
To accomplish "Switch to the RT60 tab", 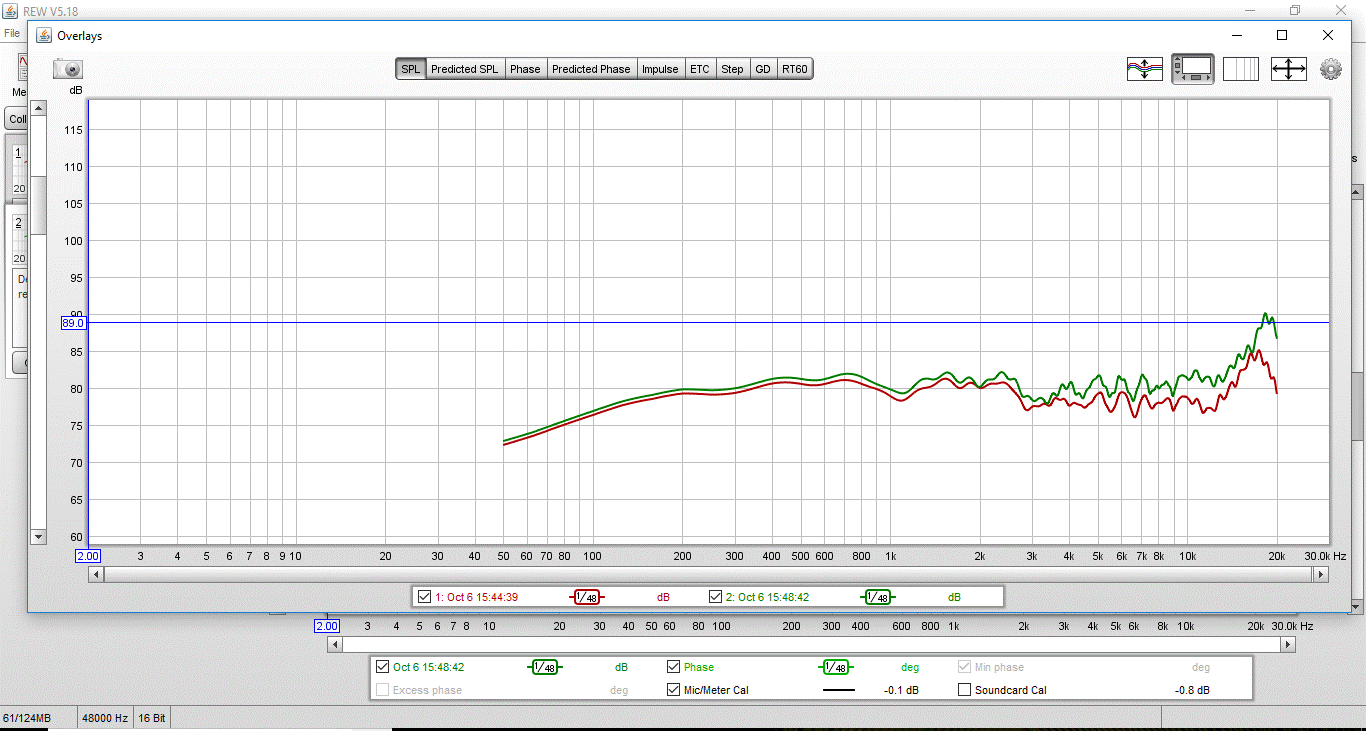I will [795, 69].
